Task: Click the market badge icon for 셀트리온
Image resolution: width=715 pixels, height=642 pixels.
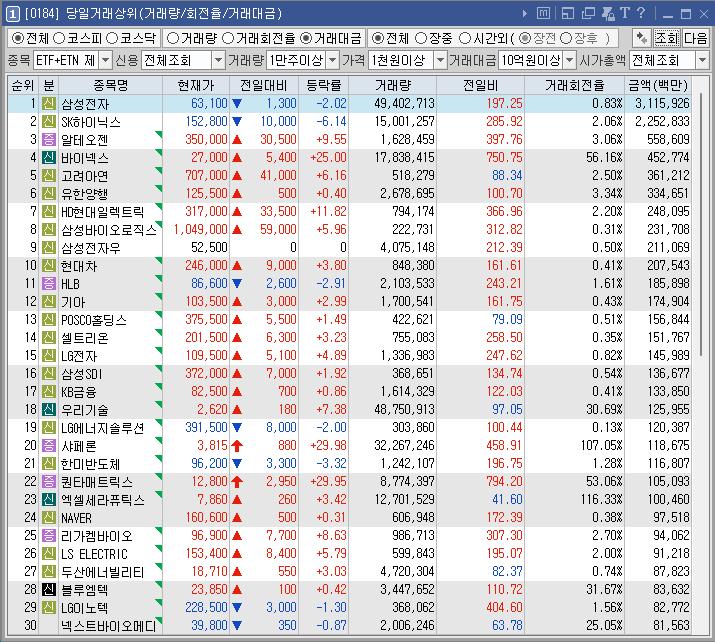Action: click(x=49, y=337)
